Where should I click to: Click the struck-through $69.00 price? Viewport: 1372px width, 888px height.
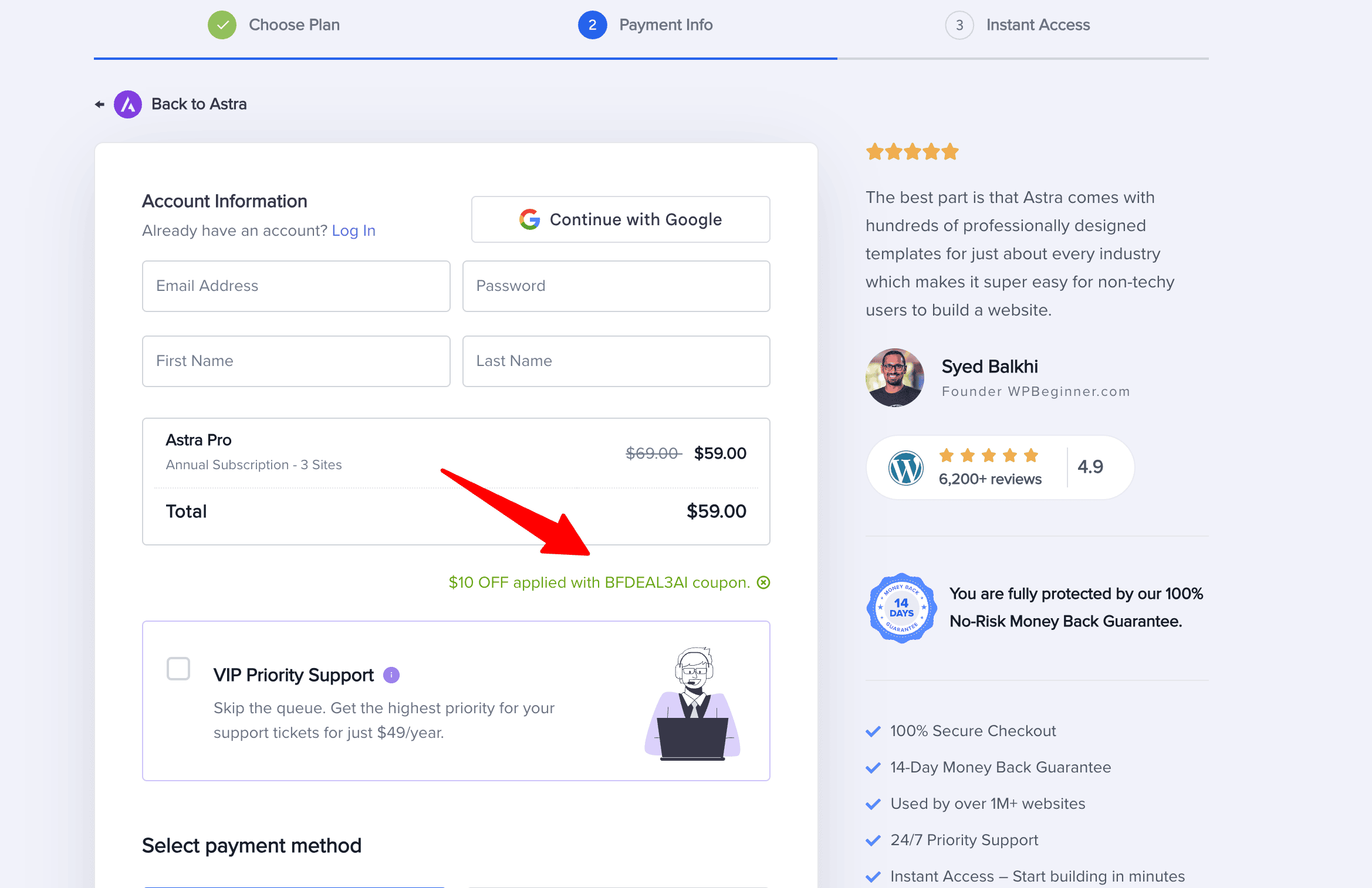[x=654, y=453]
